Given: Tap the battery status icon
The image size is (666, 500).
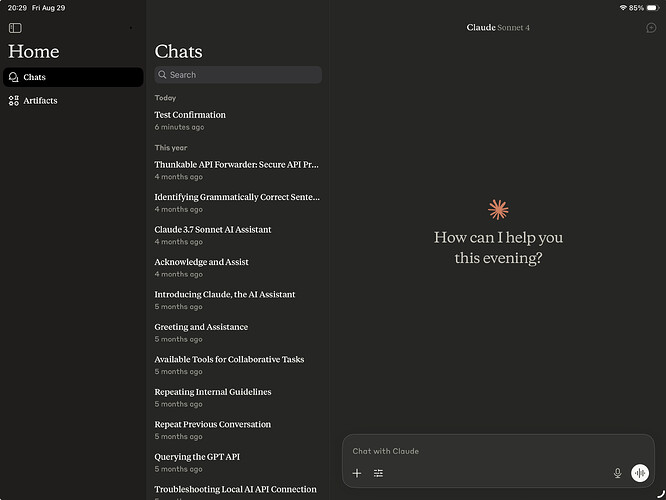Looking at the screenshot, I should 652,8.
